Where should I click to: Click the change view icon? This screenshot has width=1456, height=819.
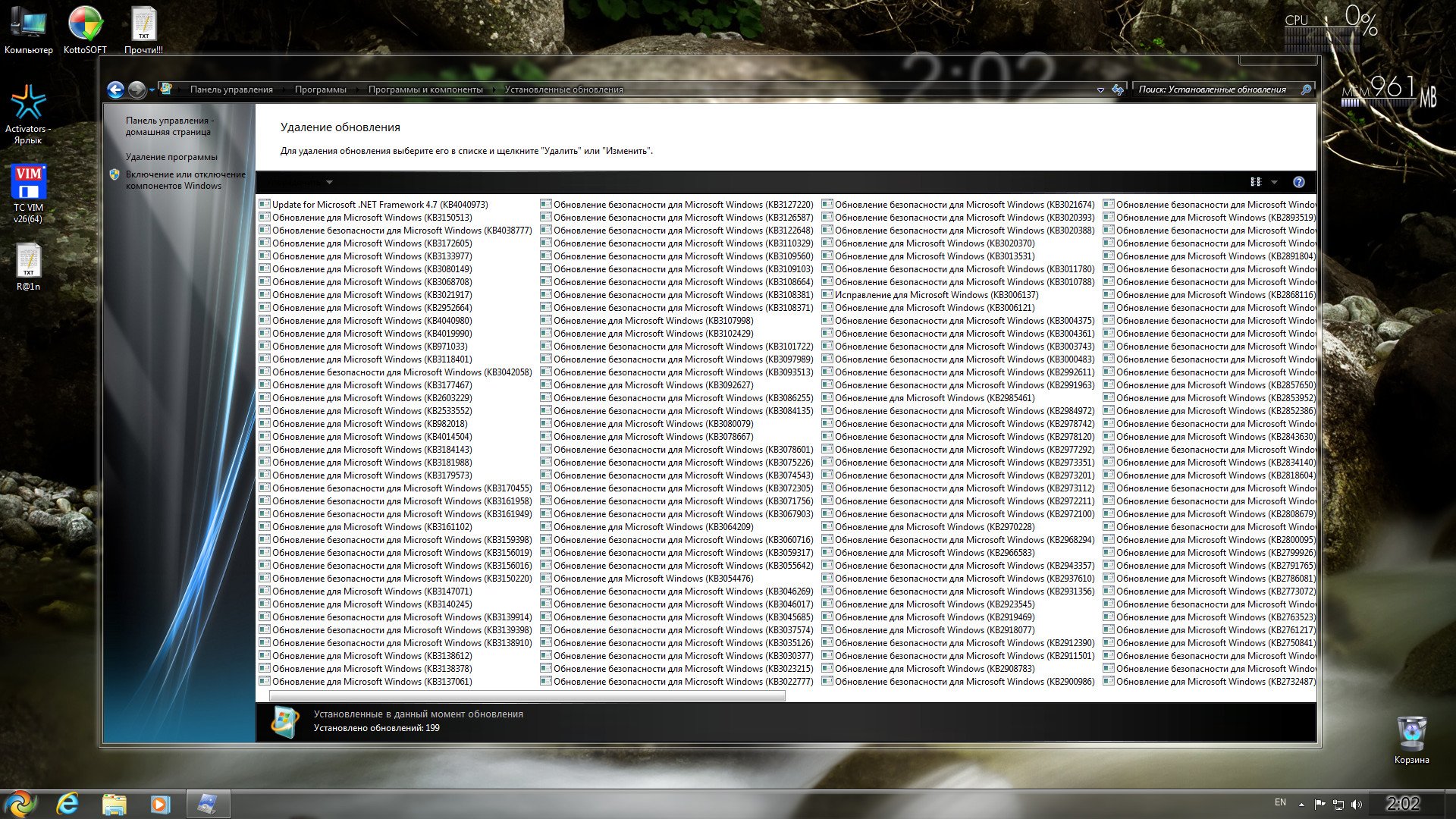(x=1255, y=182)
